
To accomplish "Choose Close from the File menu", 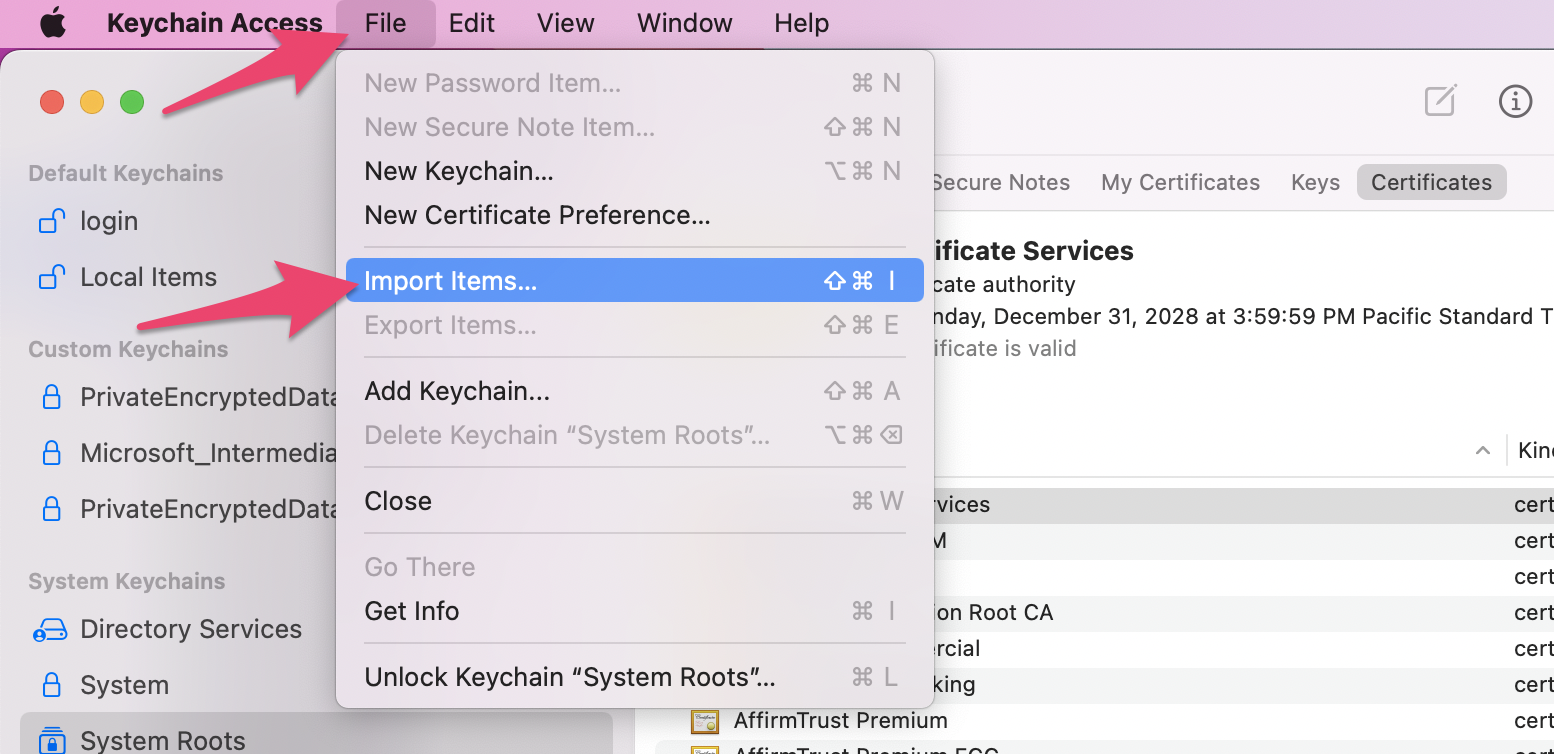I will (634, 501).
